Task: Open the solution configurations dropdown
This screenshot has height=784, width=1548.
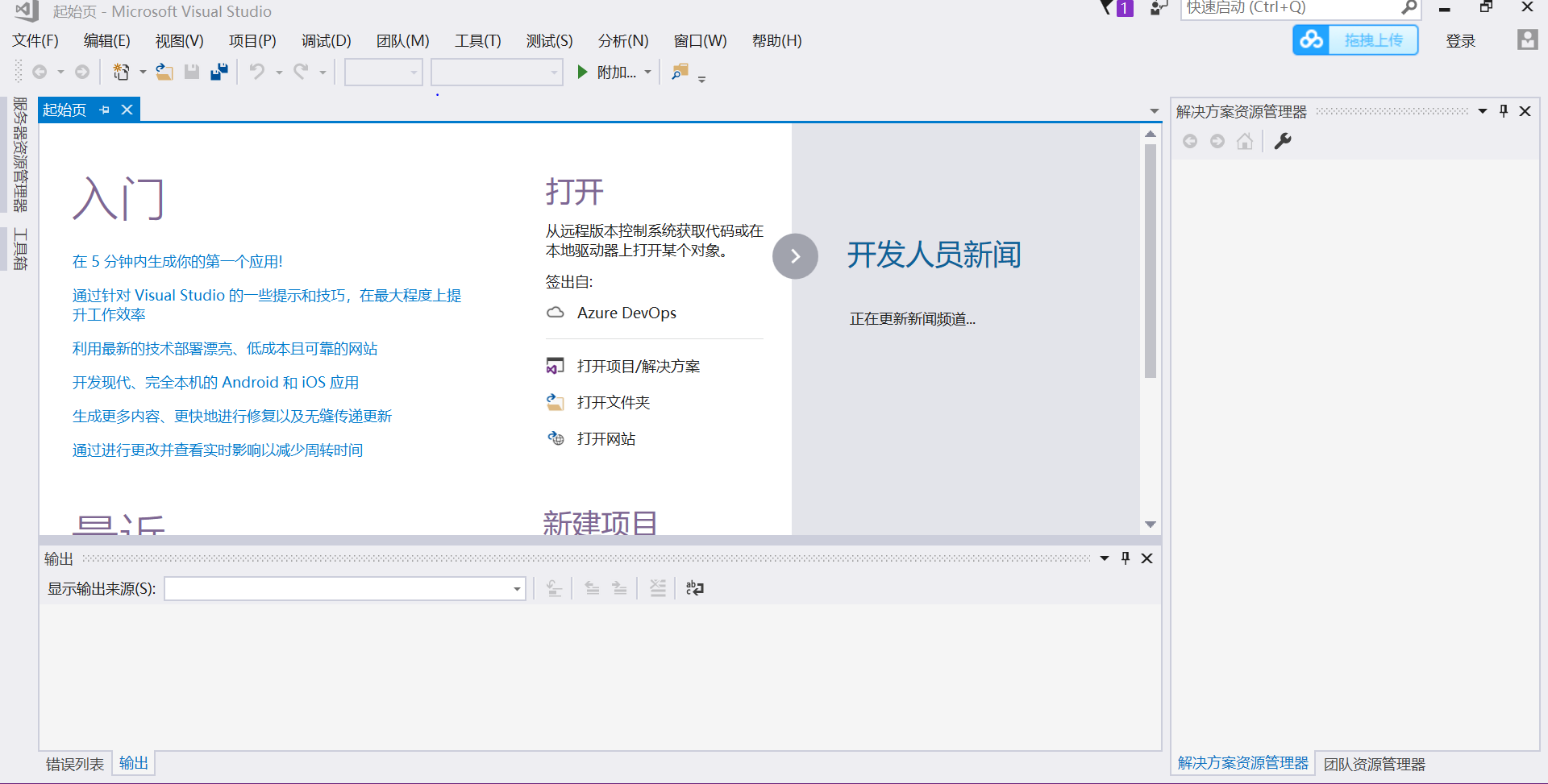Action: click(x=384, y=73)
